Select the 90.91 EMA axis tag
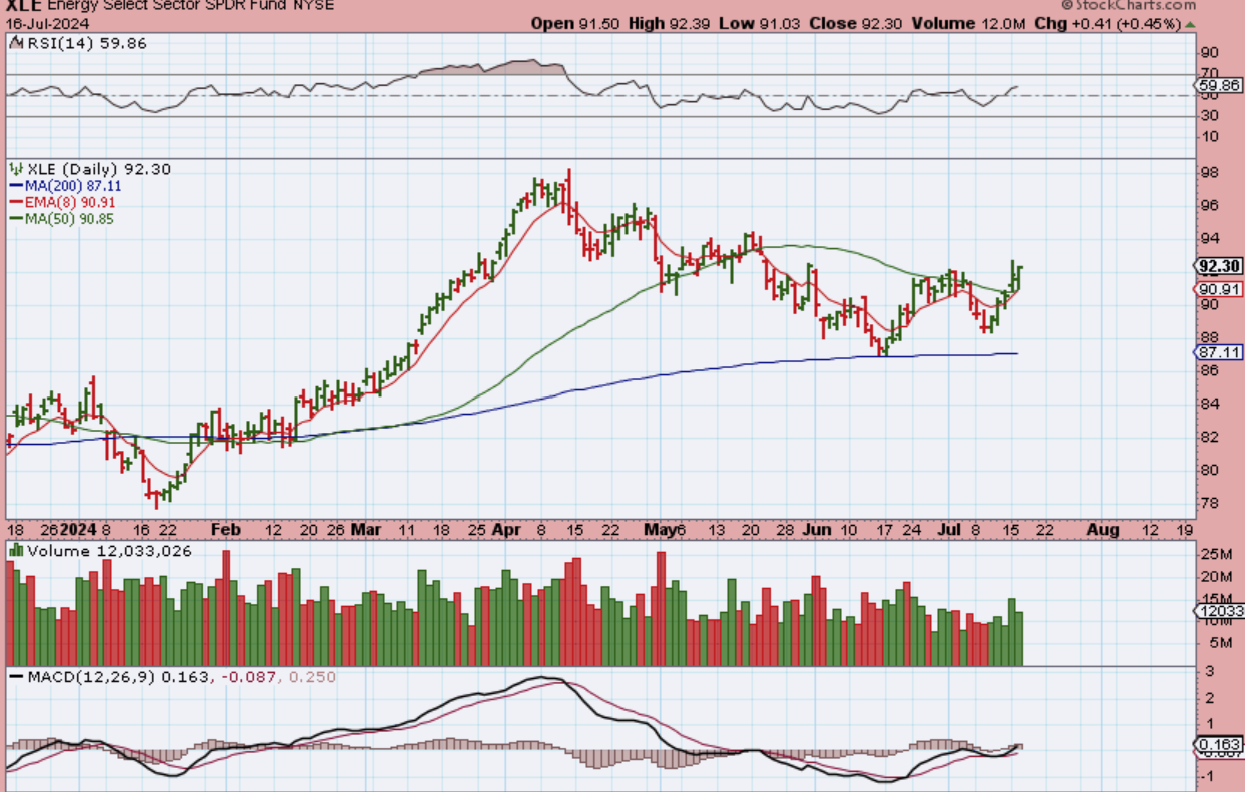1245x792 pixels. tap(1220, 289)
